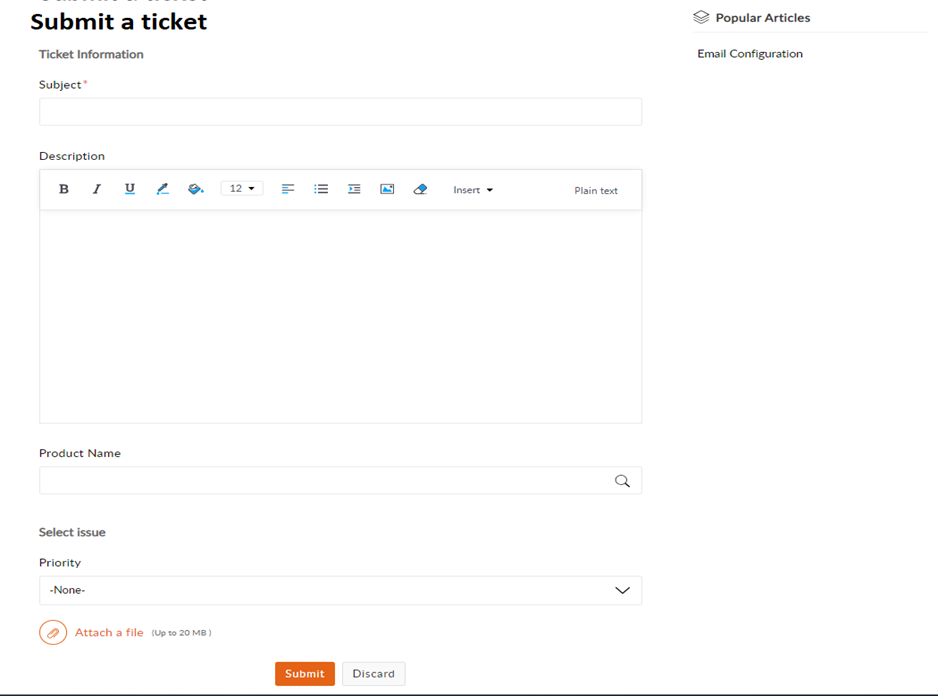Apply italic formatting to description text

click(x=97, y=189)
